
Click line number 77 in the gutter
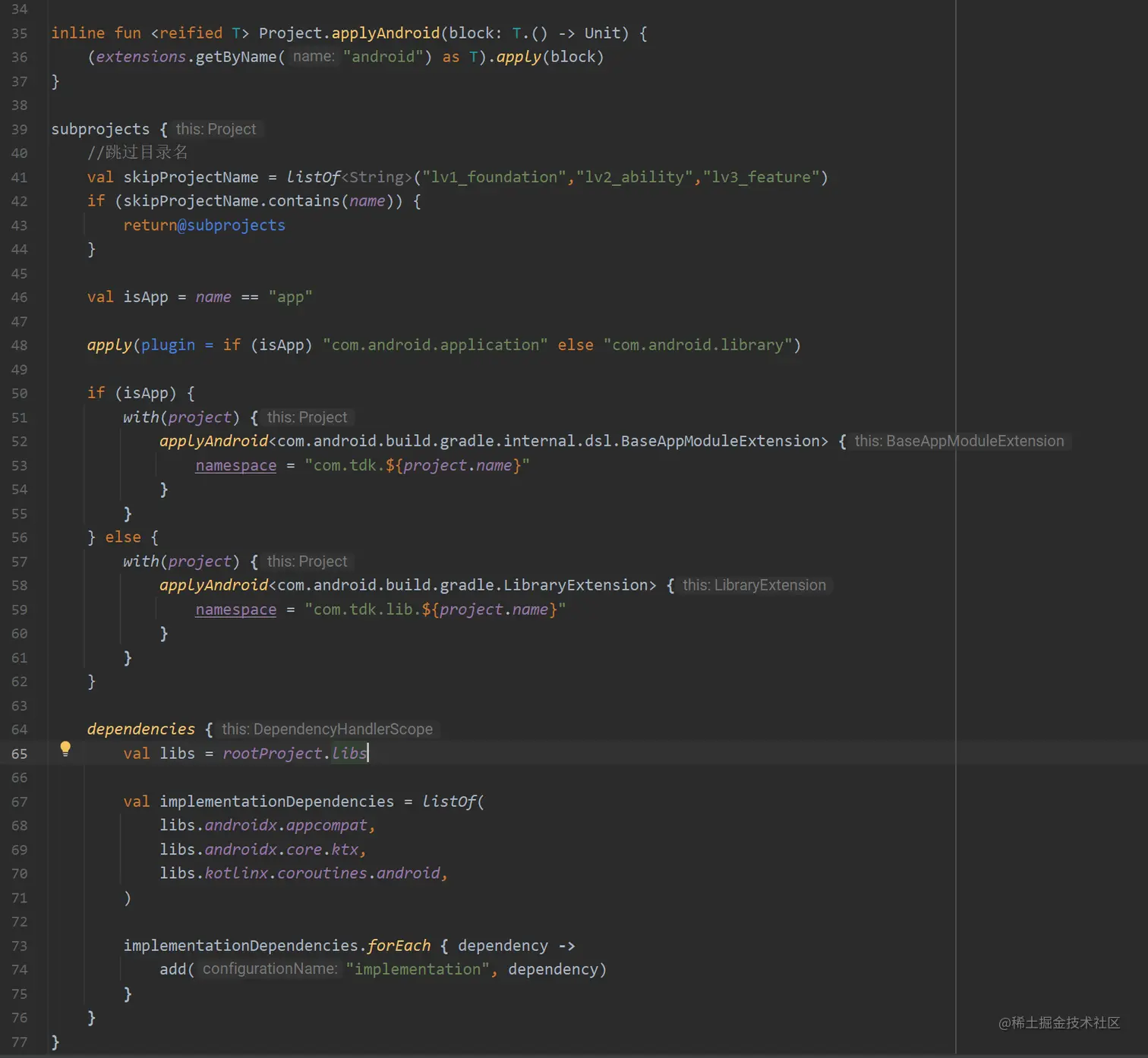pyautogui.click(x=19, y=1042)
